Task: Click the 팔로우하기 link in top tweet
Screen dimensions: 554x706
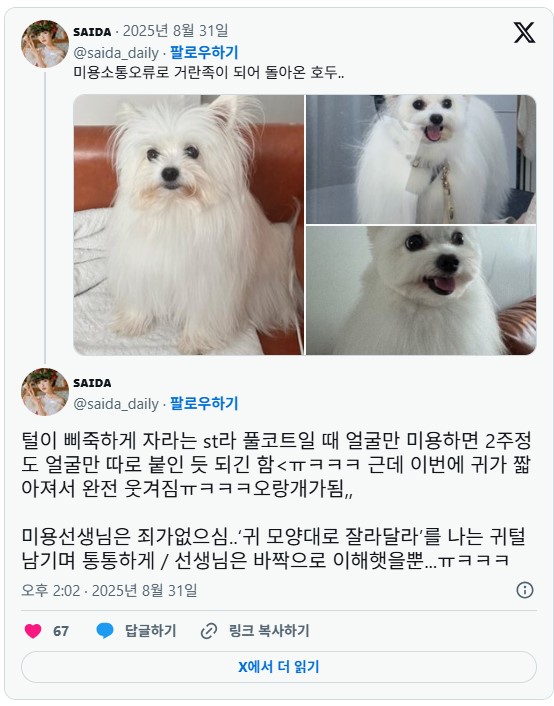Action: [x=204, y=53]
